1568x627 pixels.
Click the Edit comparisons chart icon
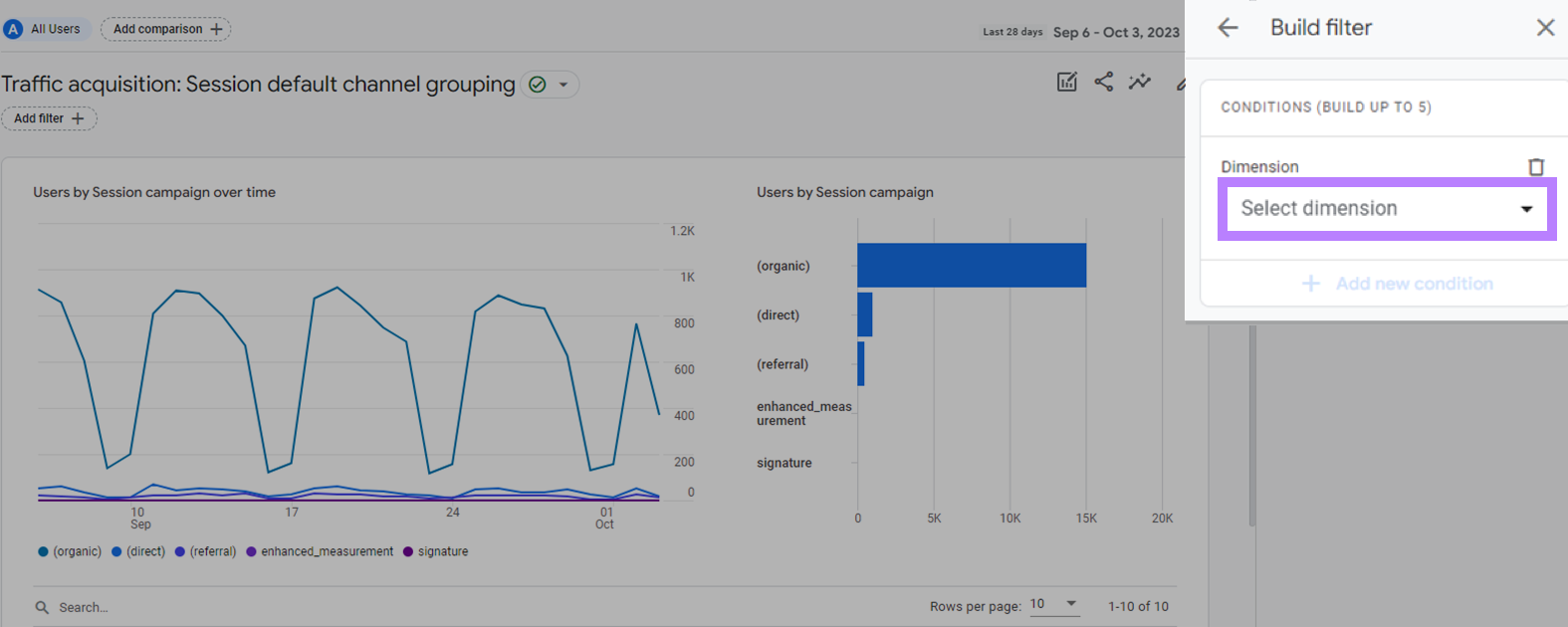(x=1066, y=83)
